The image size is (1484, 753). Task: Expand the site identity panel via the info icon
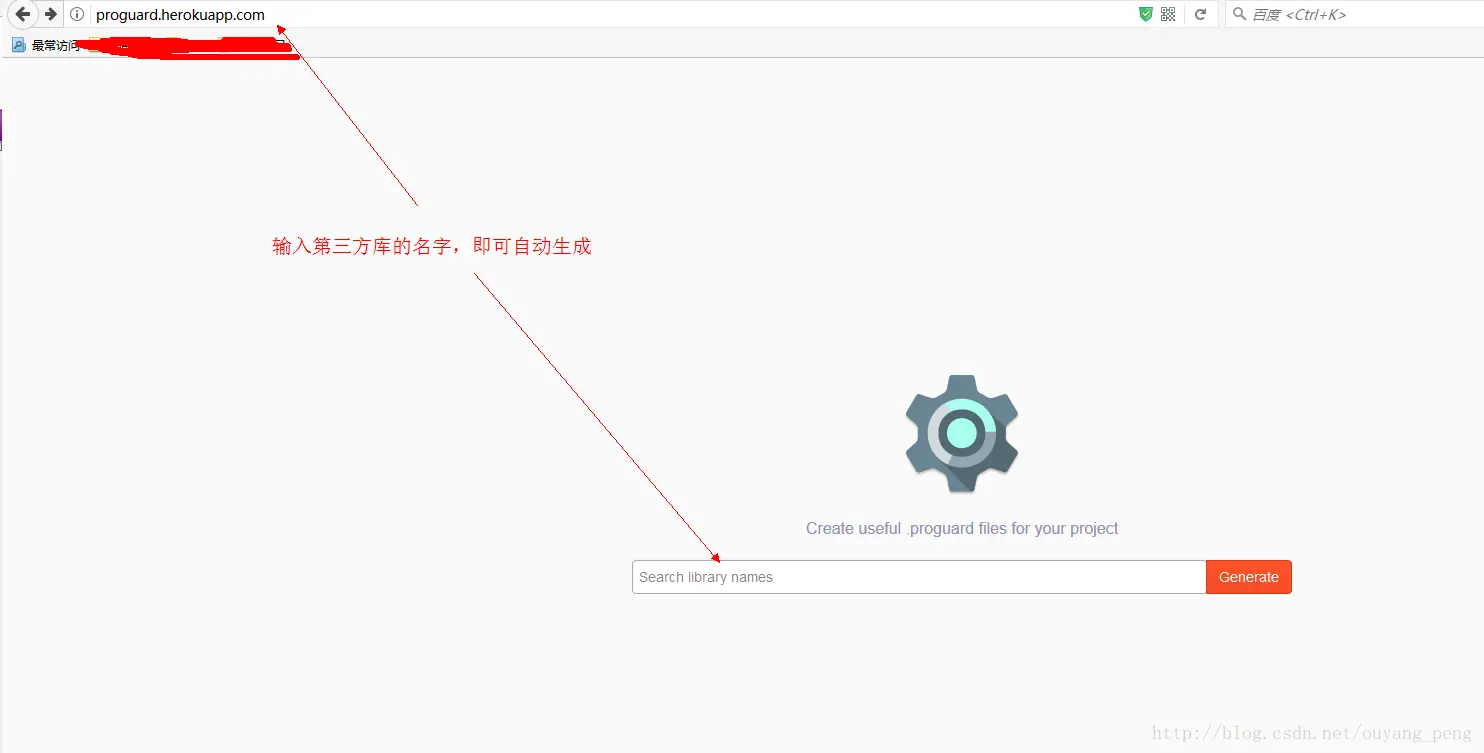click(77, 14)
